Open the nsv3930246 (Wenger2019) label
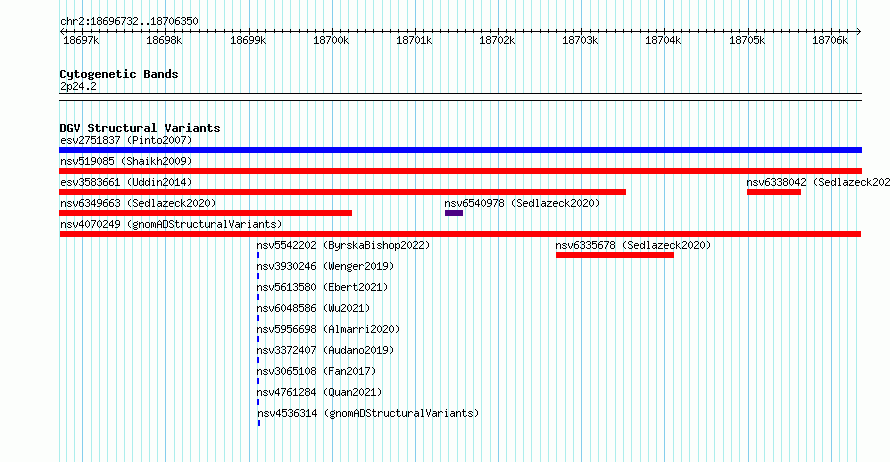The height and width of the screenshot is (462, 890). (325, 266)
